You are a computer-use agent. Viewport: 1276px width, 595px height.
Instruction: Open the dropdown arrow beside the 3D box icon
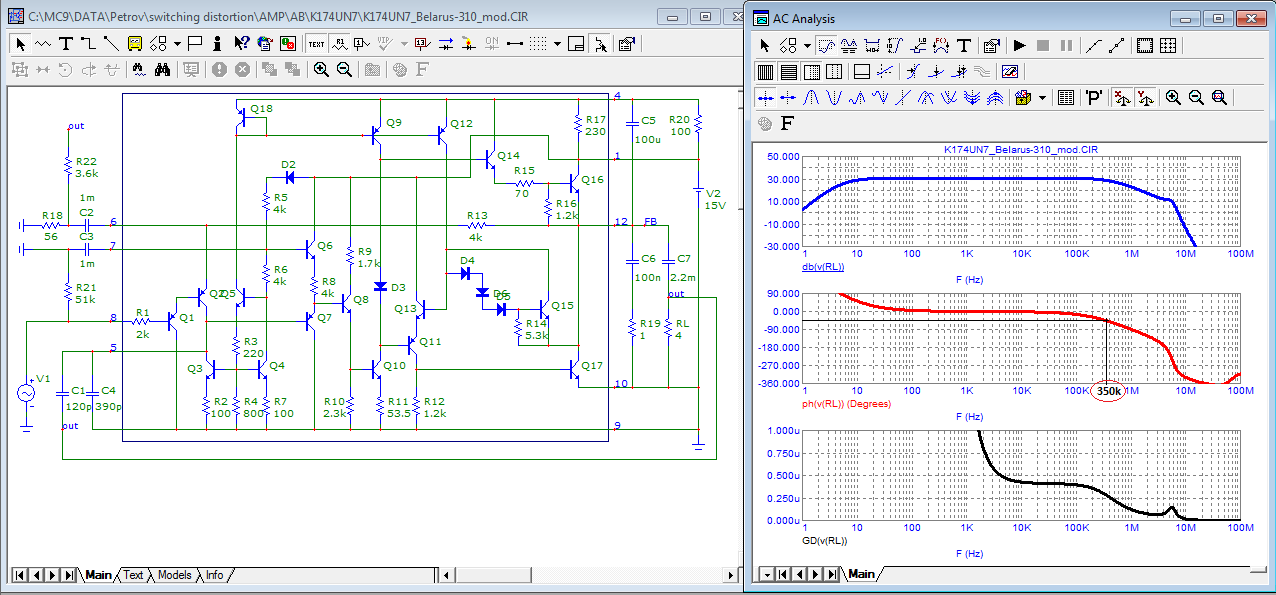(1042, 98)
